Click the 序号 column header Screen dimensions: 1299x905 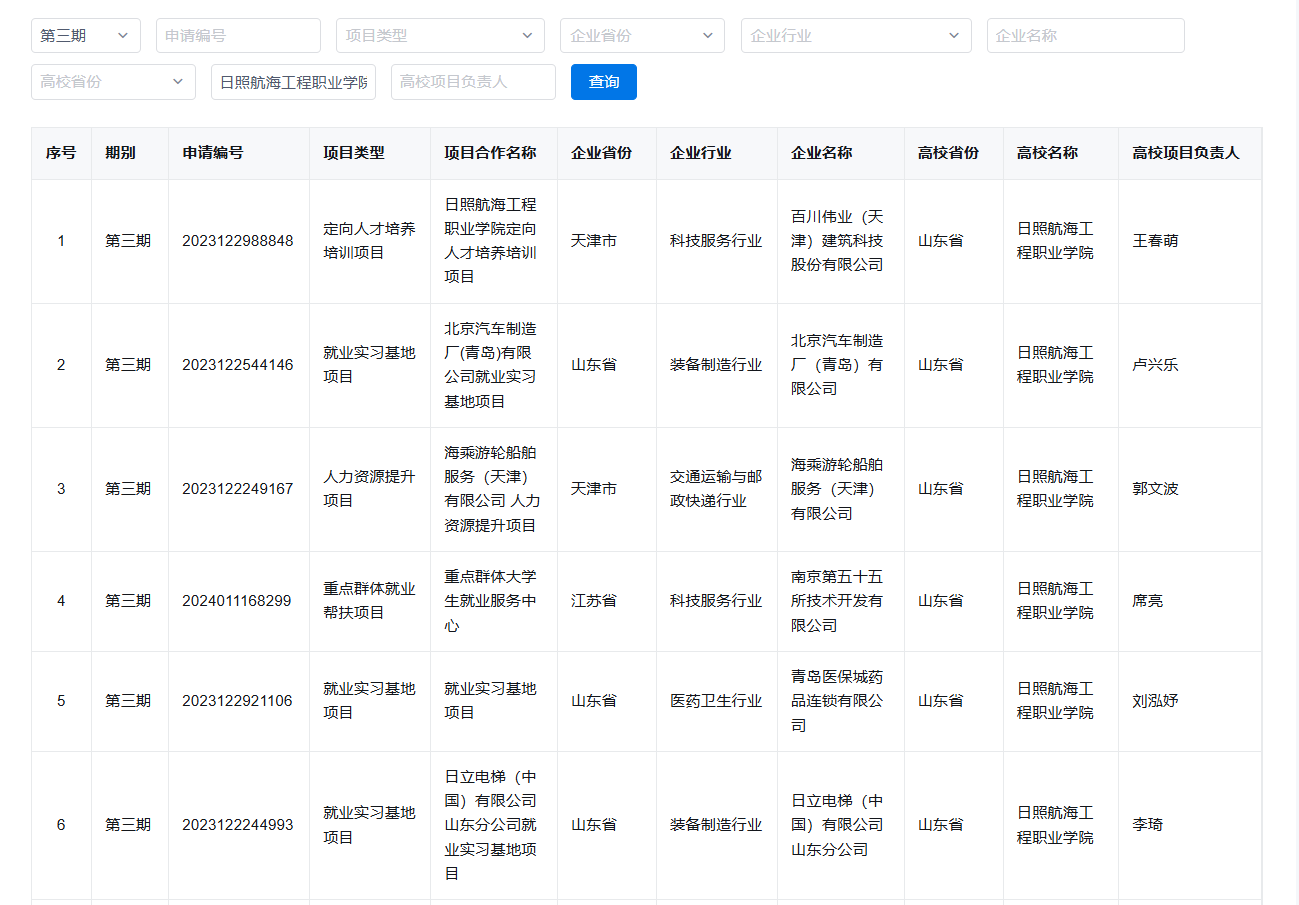[61, 153]
